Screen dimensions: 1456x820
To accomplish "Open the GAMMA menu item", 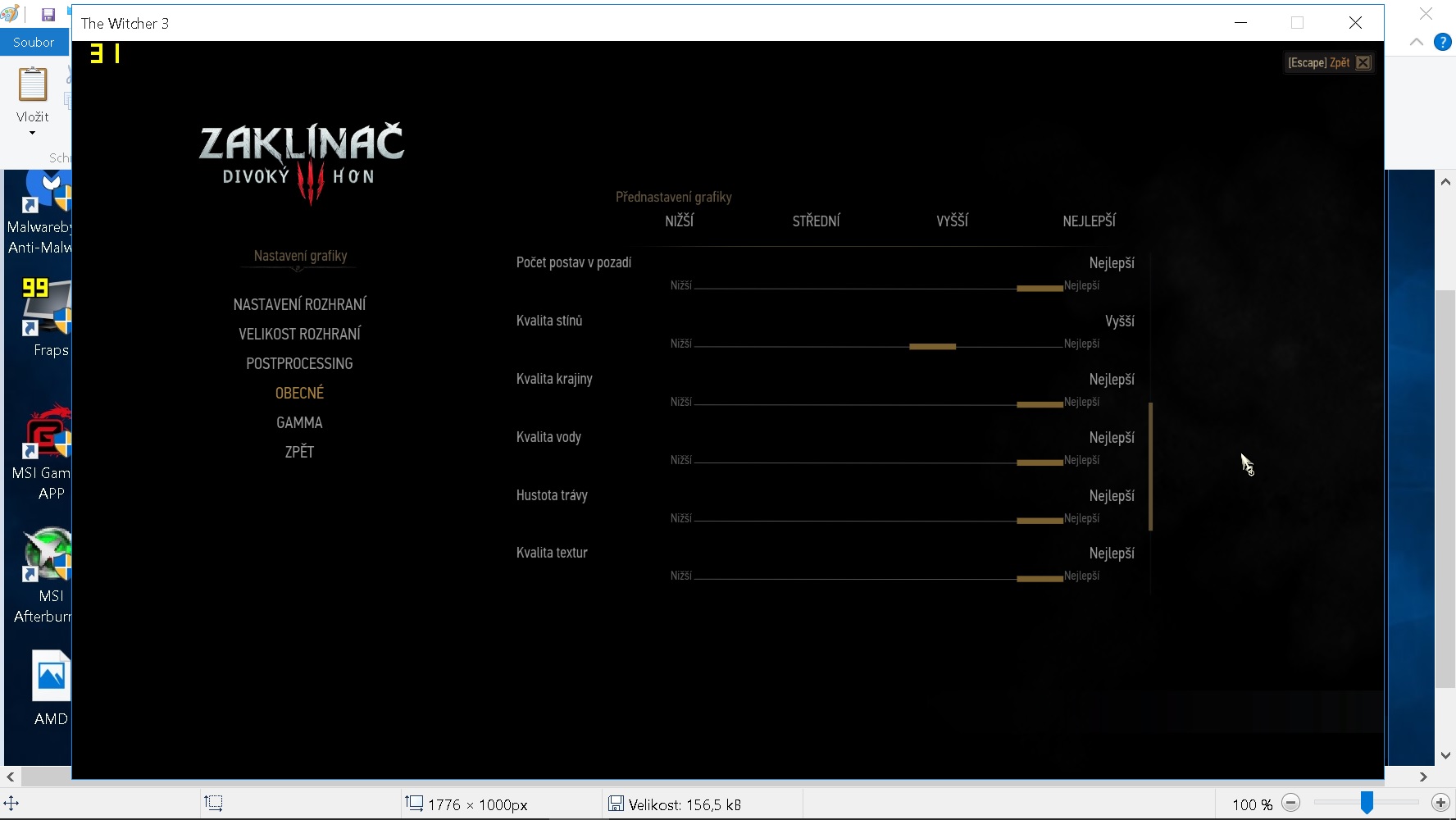I will [x=299, y=423].
